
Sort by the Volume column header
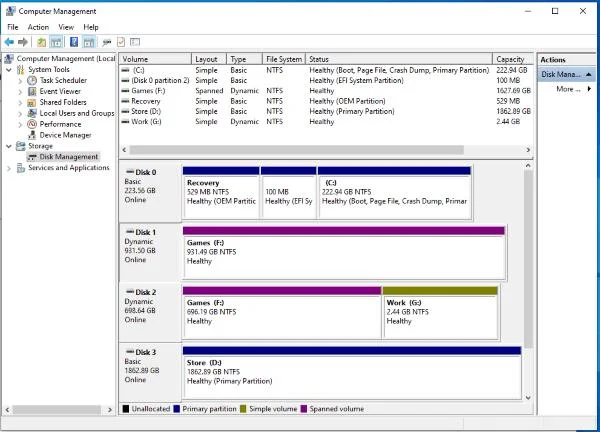pos(155,59)
